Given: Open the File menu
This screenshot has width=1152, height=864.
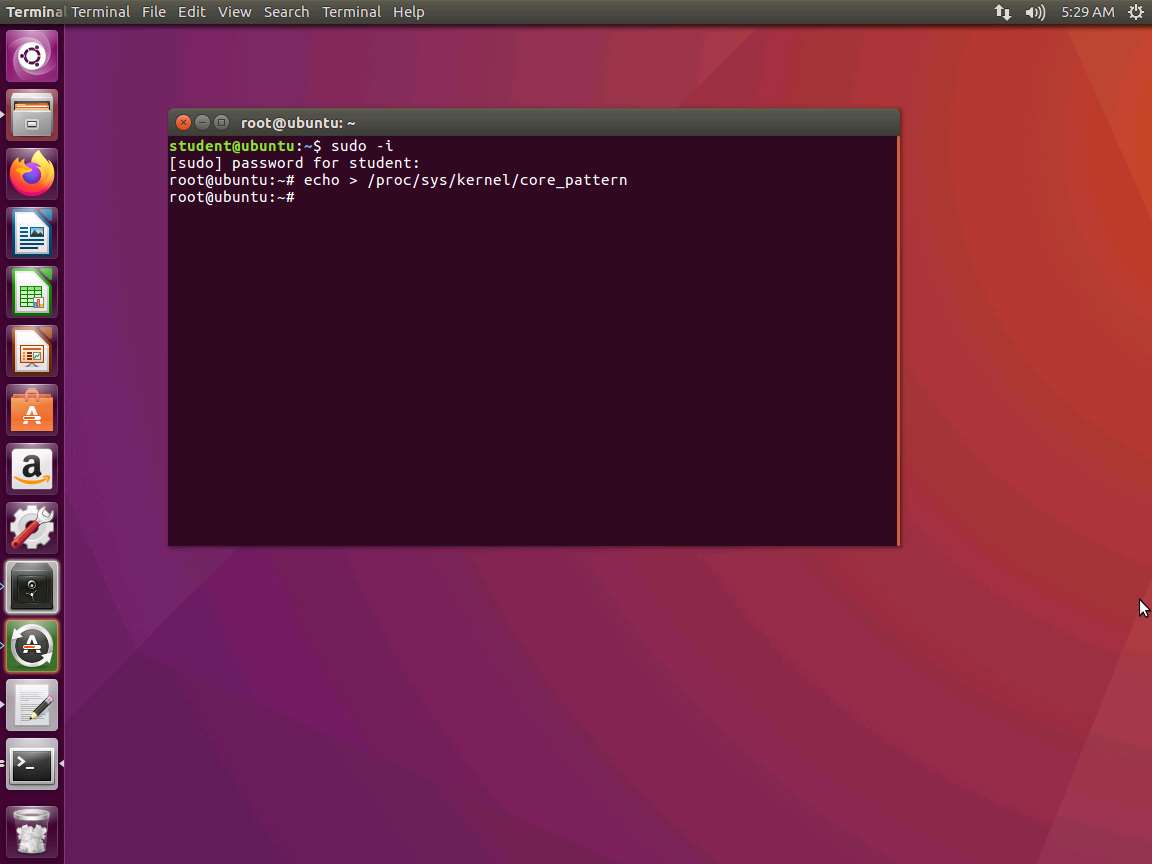Looking at the screenshot, I should [153, 12].
